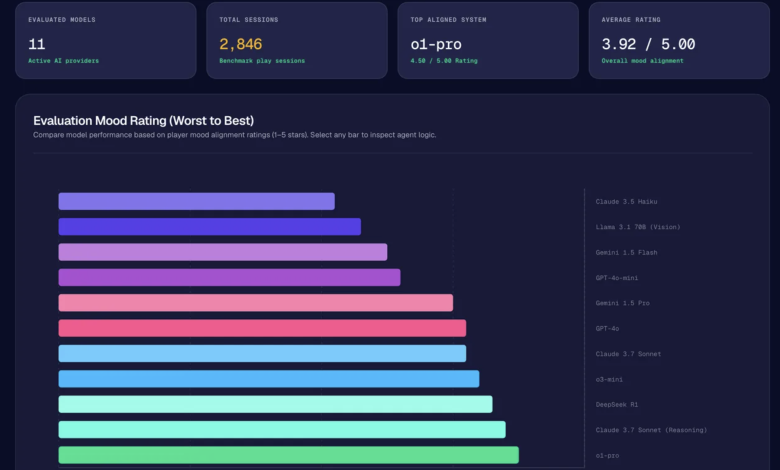Click the 'Claude 3.7 Sonnet (Reasoning)' label

(651, 430)
